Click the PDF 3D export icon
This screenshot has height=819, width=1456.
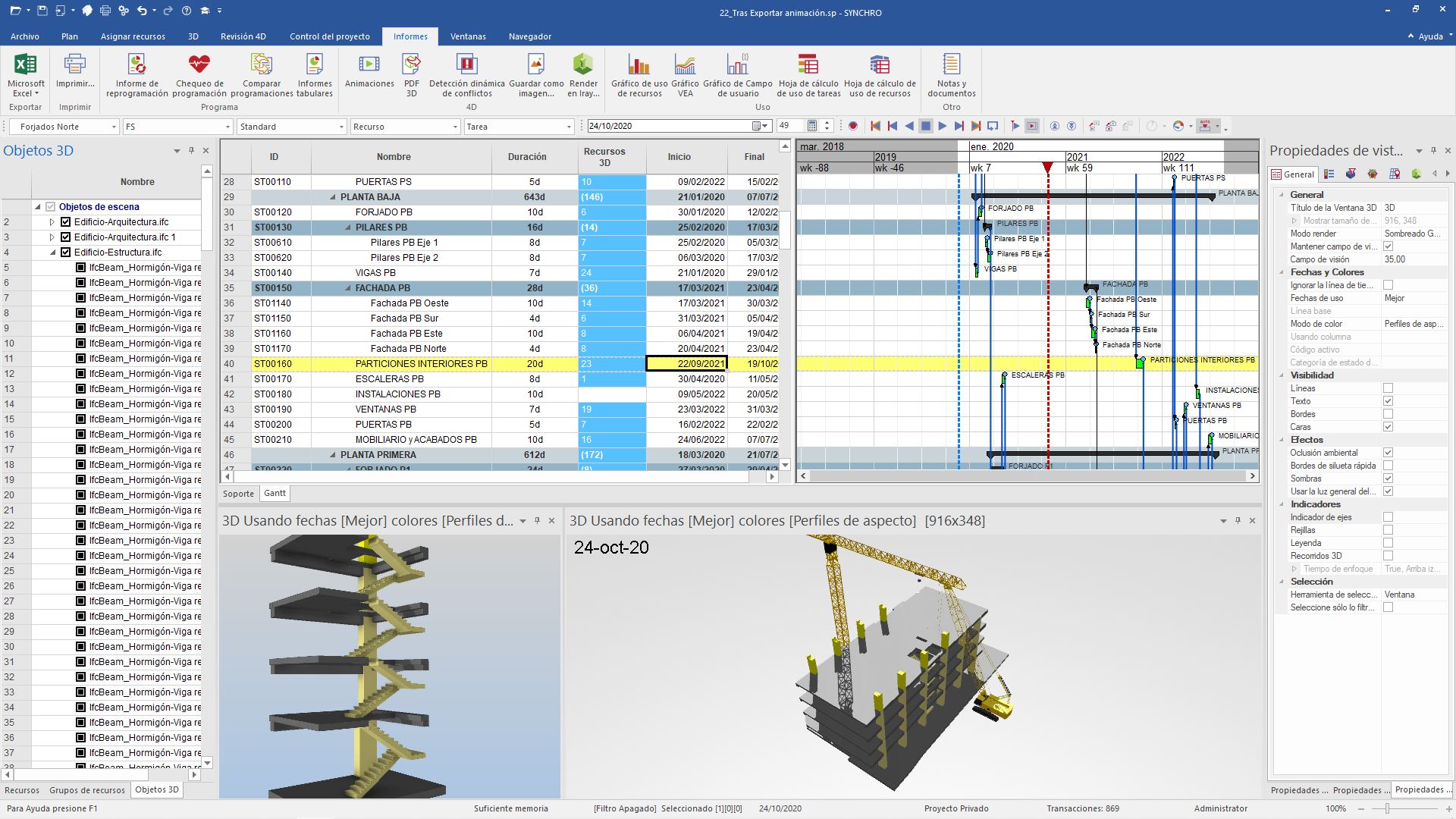pos(410,72)
